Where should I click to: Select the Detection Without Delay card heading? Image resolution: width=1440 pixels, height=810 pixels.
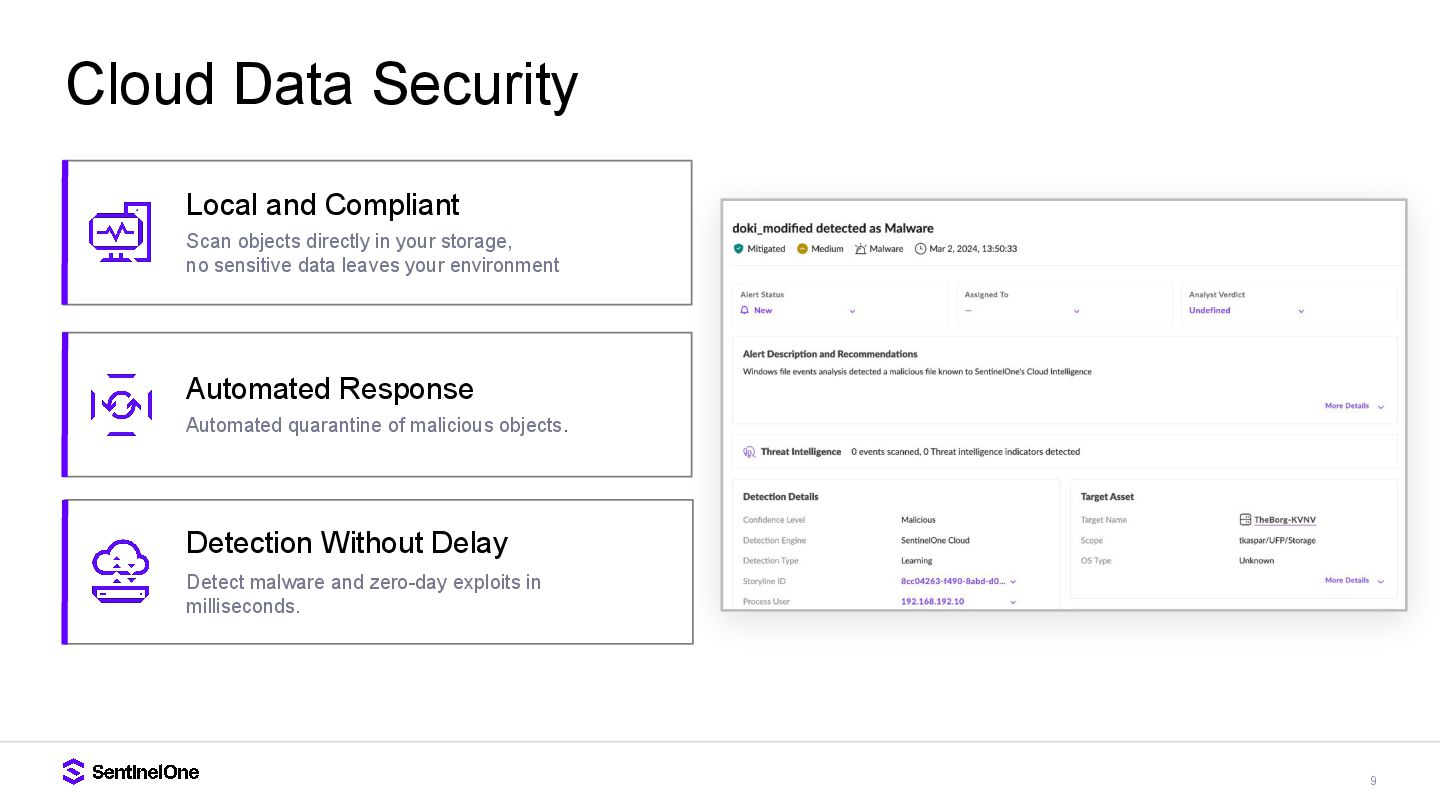347,543
